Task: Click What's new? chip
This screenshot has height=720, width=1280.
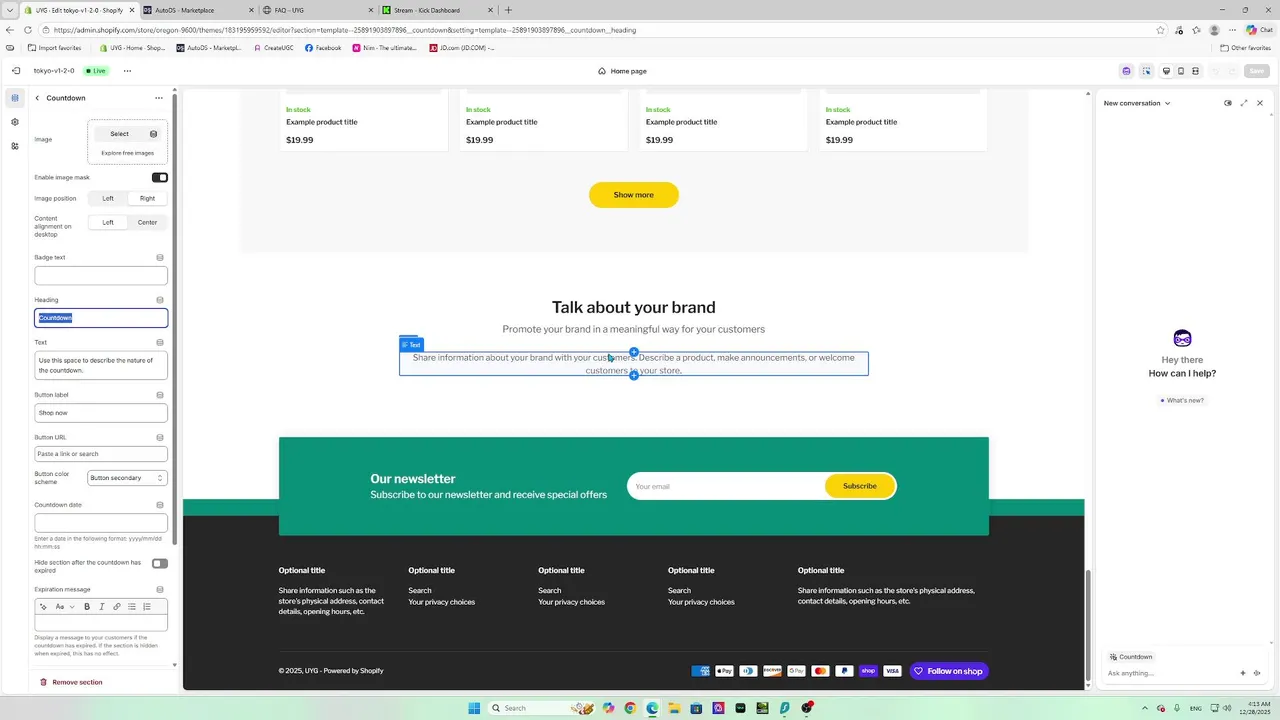Action: [x=1182, y=400]
